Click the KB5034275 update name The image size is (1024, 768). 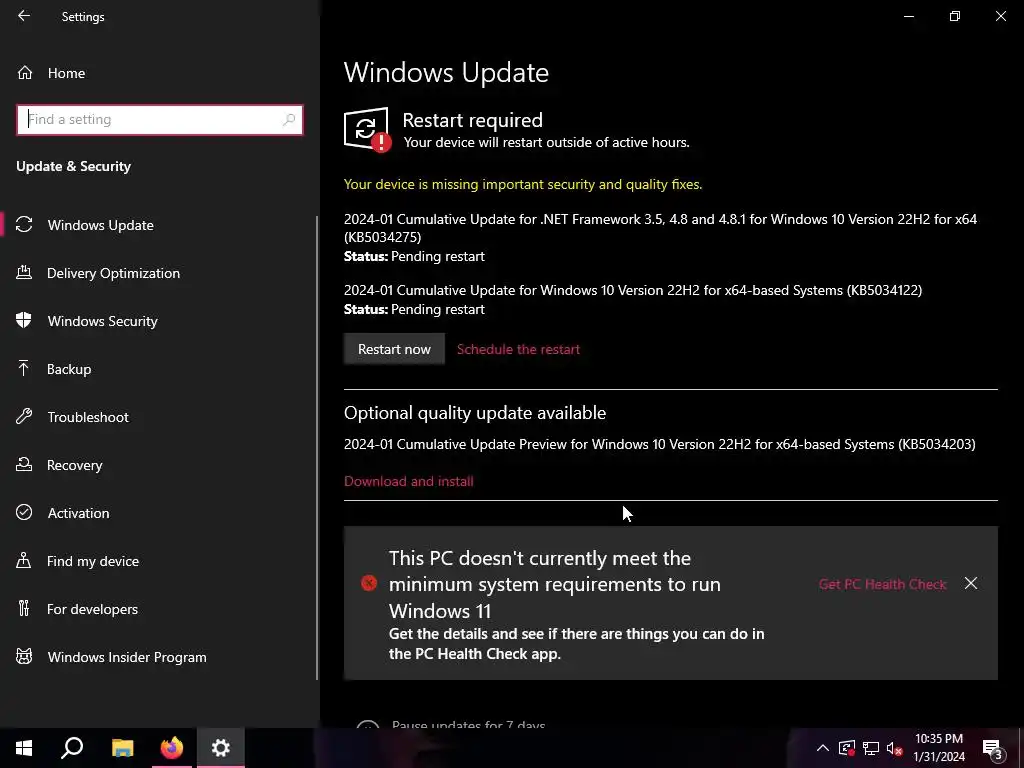click(660, 228)
